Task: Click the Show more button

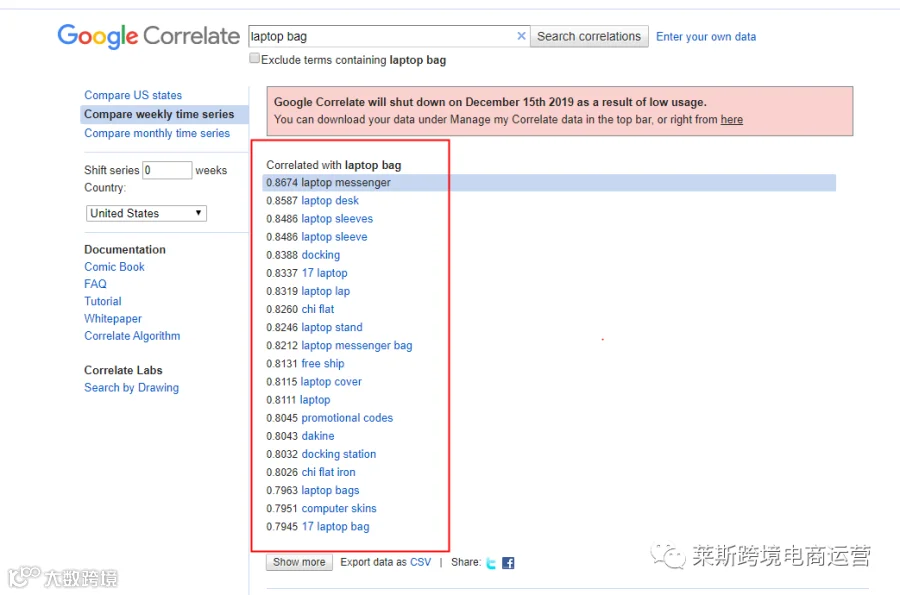Action: [x=299, y=562]
